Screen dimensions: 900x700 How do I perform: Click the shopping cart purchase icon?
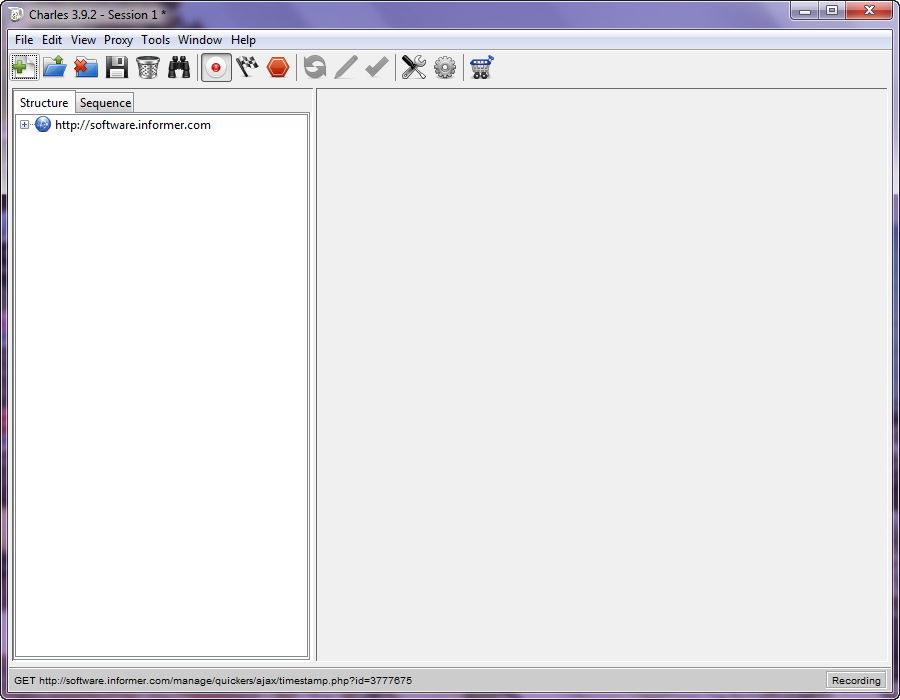[482, 67]
